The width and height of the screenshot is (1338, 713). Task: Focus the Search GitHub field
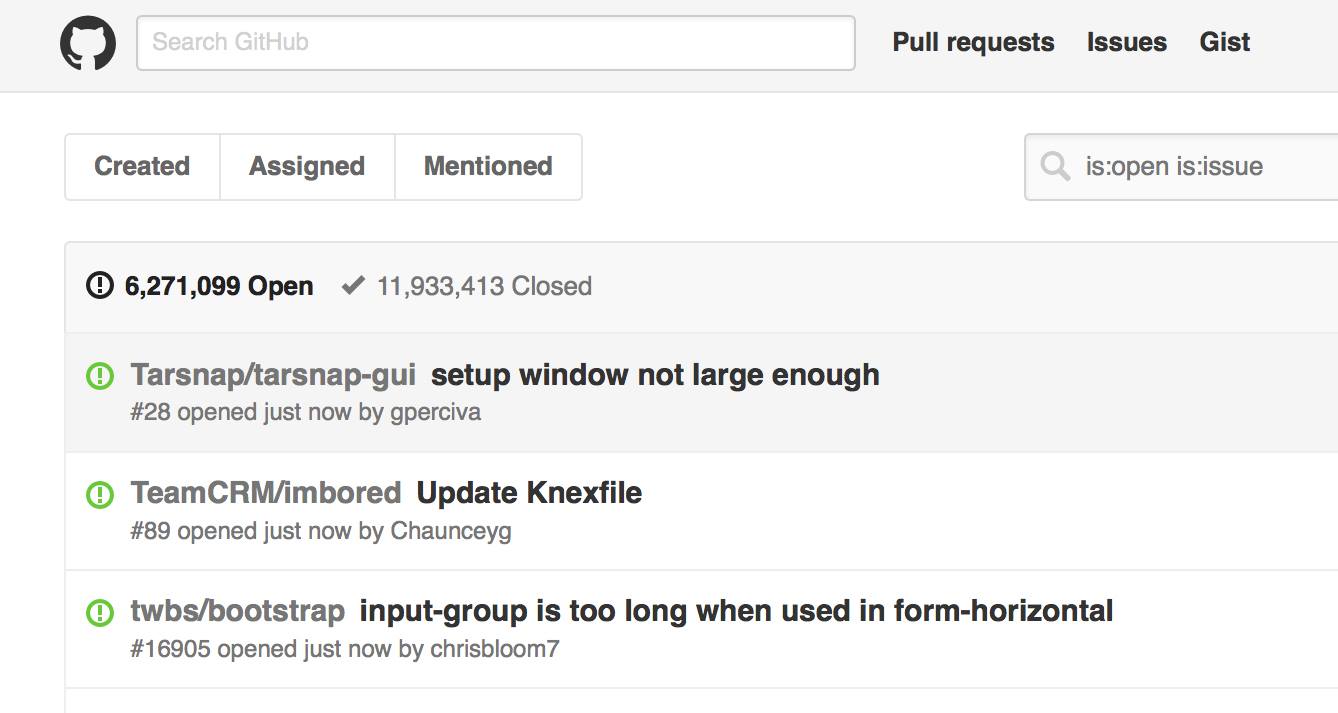[496, 43]
